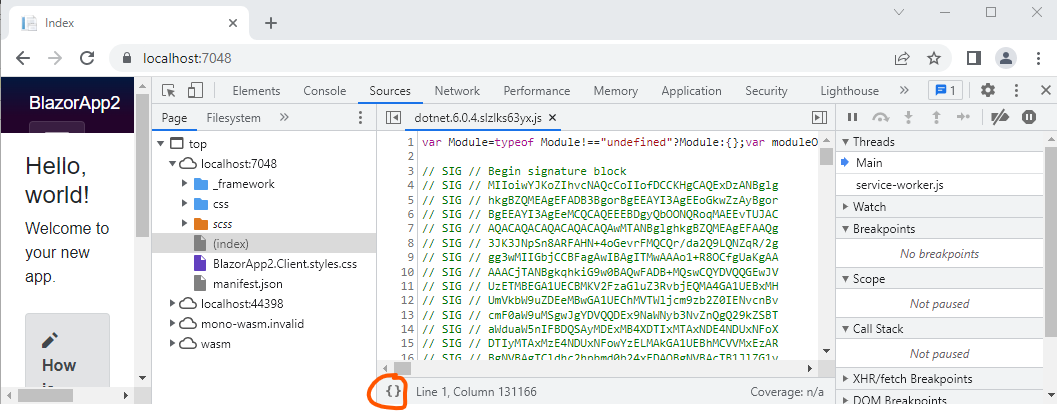
Task: Toggle pause on exceptions
Action: pyautogui.click(x=1028, y=117)
